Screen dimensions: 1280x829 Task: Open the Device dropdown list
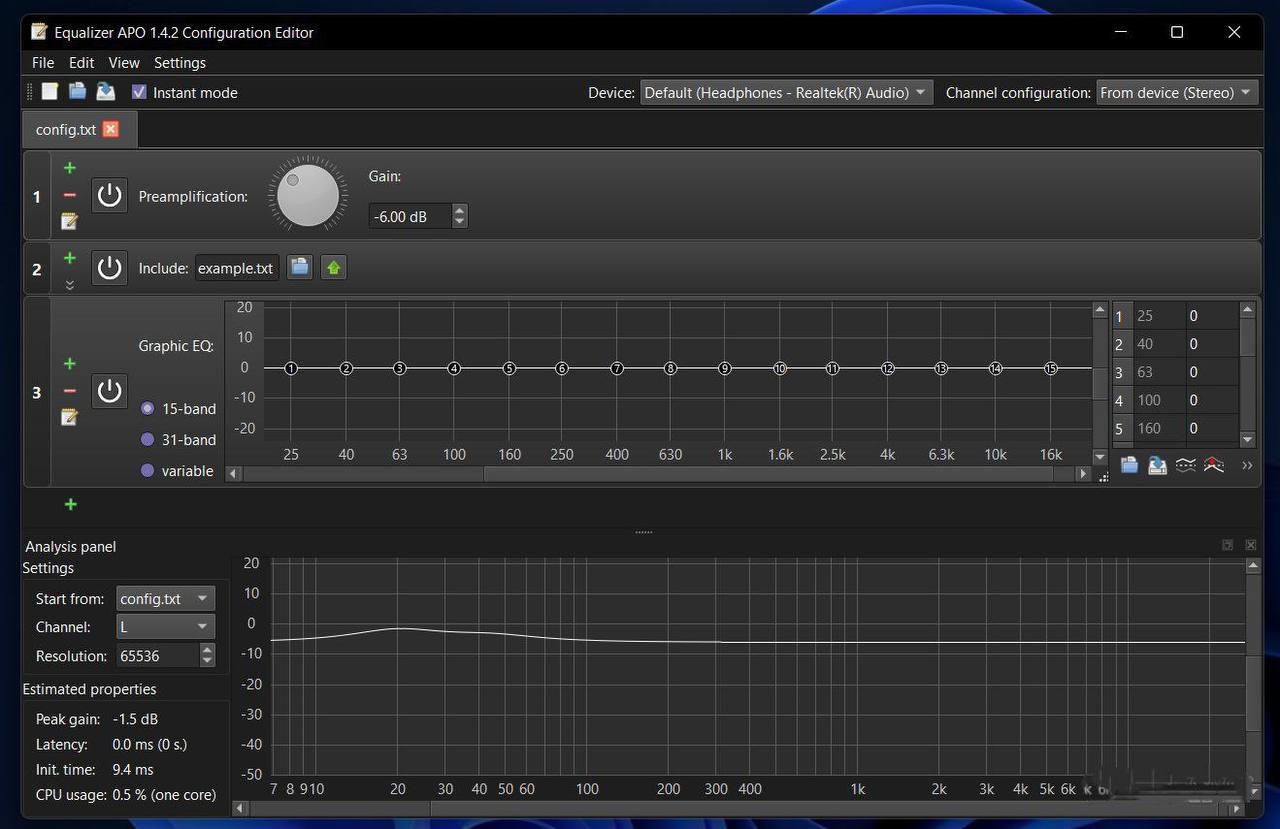click(786, 92)
